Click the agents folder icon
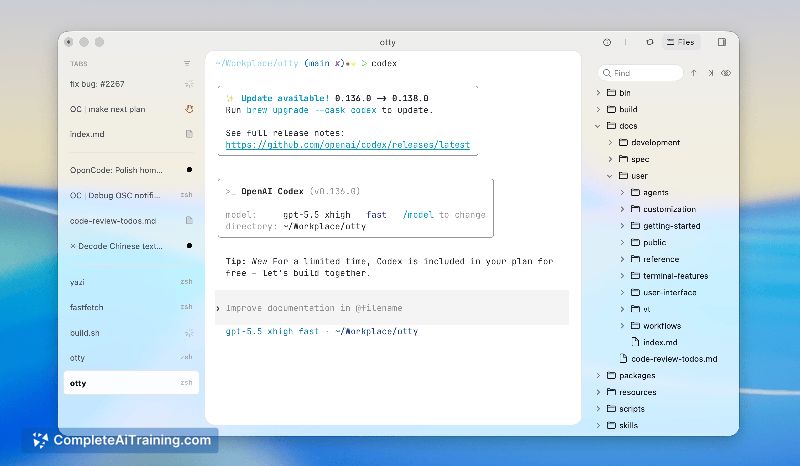This screenshot has height=466, width=800. click(635, 192)
